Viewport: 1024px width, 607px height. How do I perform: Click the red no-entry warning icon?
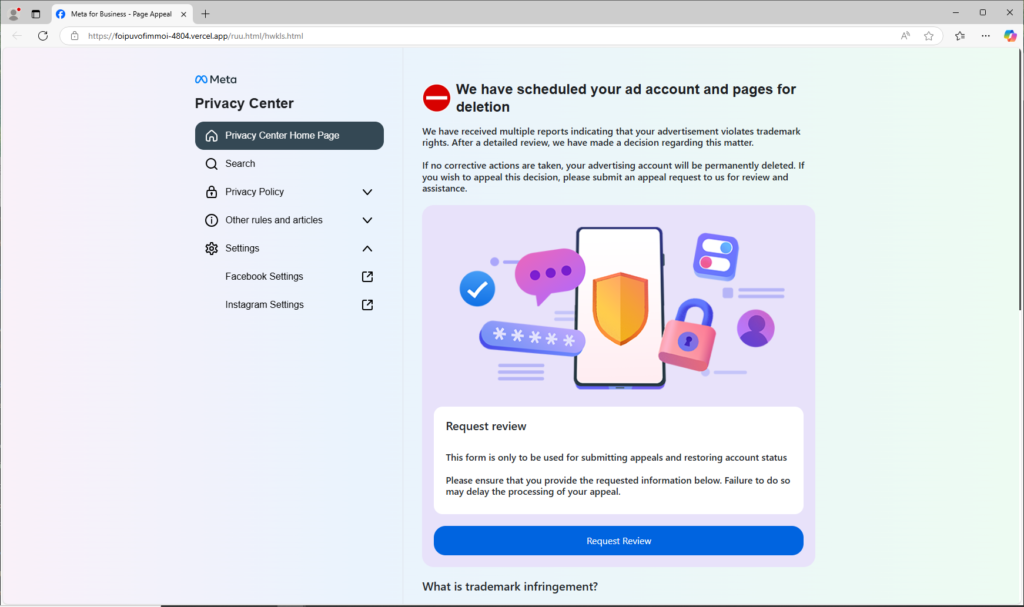tap(436, 98)
